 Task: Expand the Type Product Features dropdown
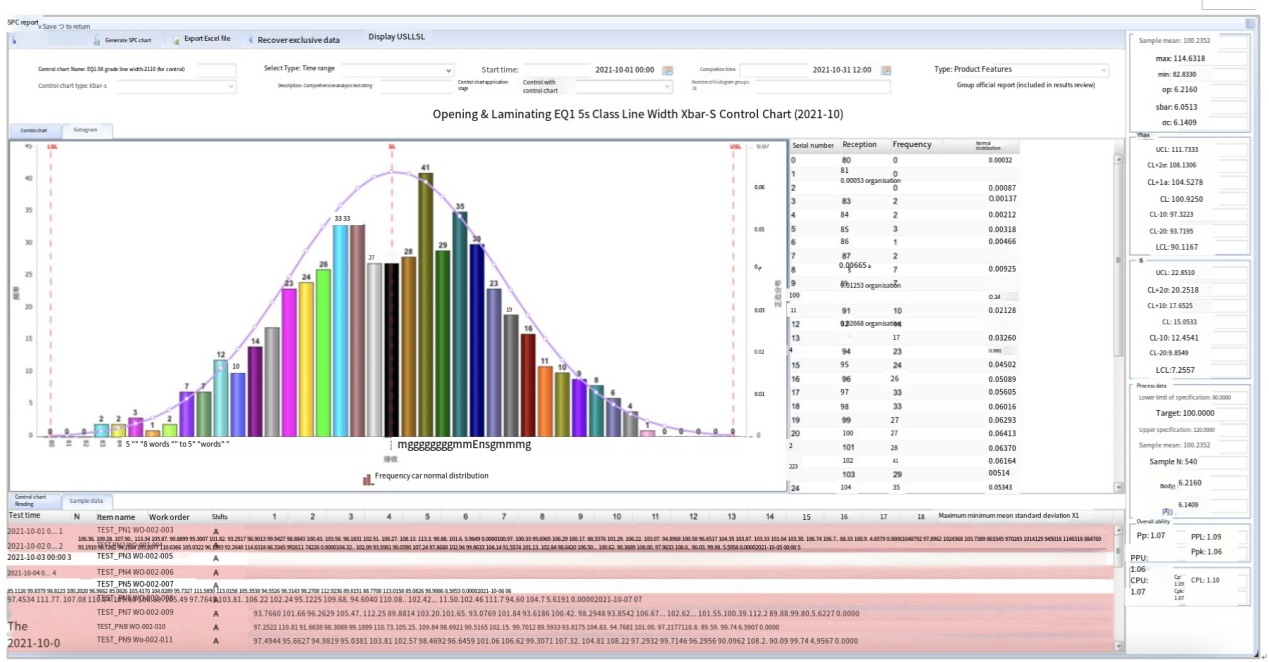coord(1103,70)
